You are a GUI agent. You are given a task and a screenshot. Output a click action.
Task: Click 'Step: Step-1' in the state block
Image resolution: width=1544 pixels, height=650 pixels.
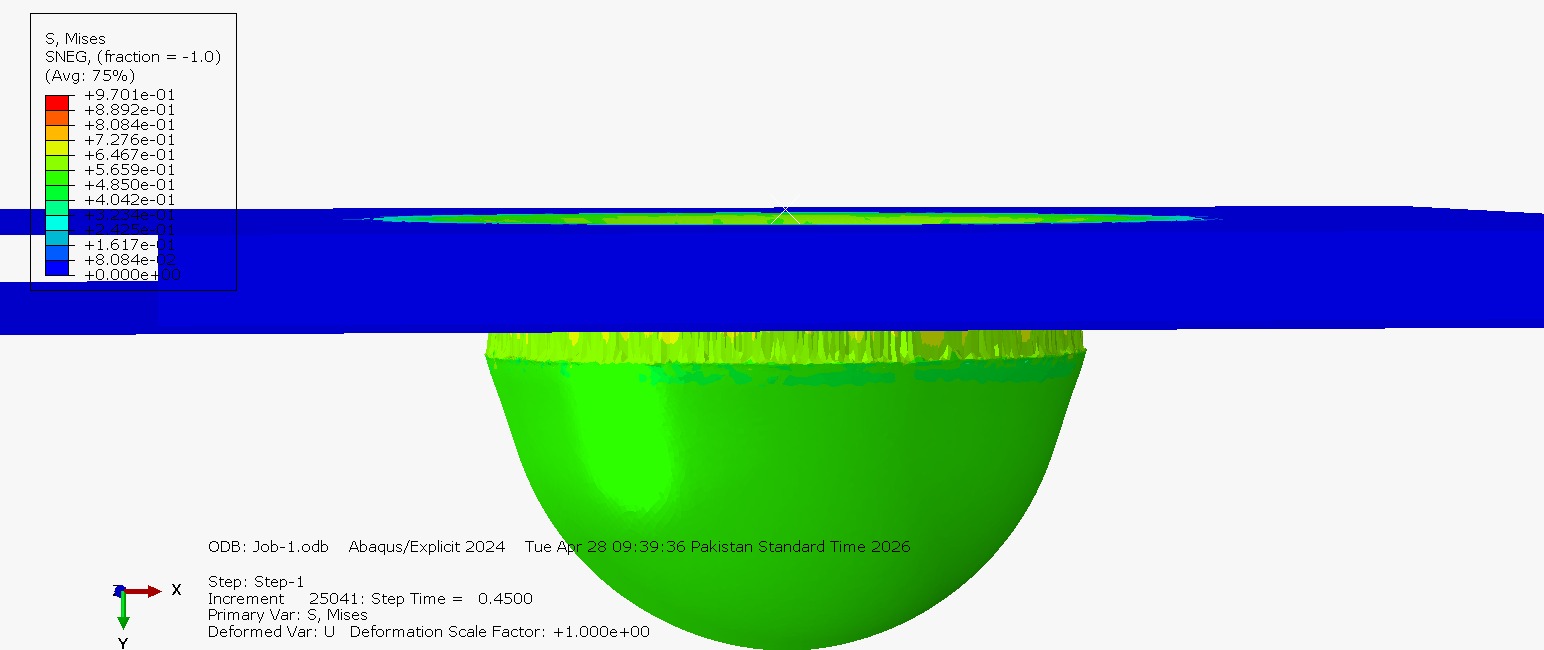click(x=256, y=582)
